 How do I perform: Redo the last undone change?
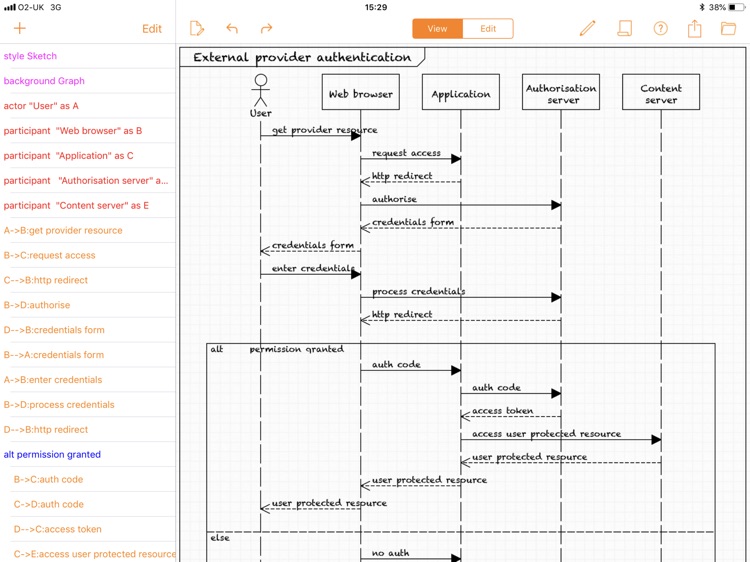[x=266, y=28]
